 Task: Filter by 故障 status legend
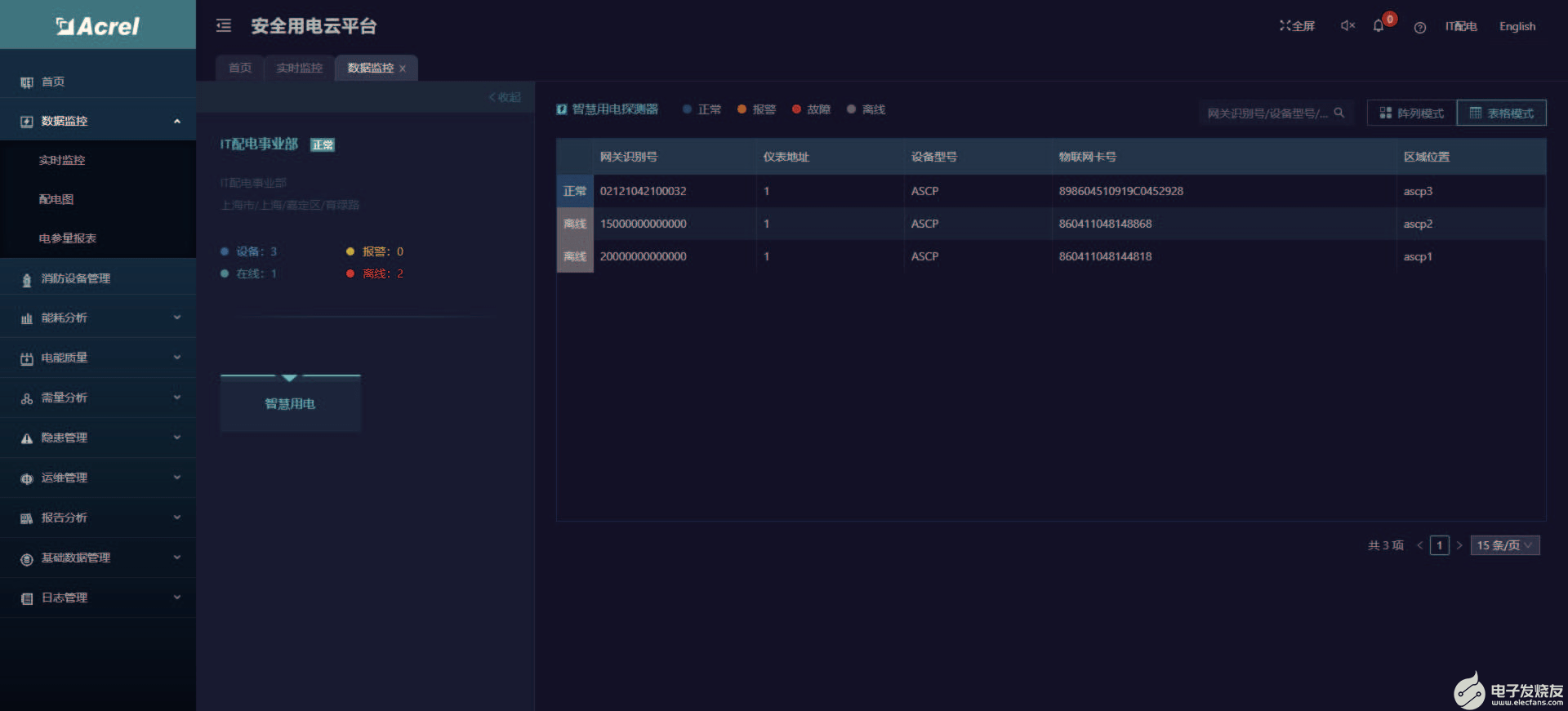pyautogui.click(x=812, y=109)
